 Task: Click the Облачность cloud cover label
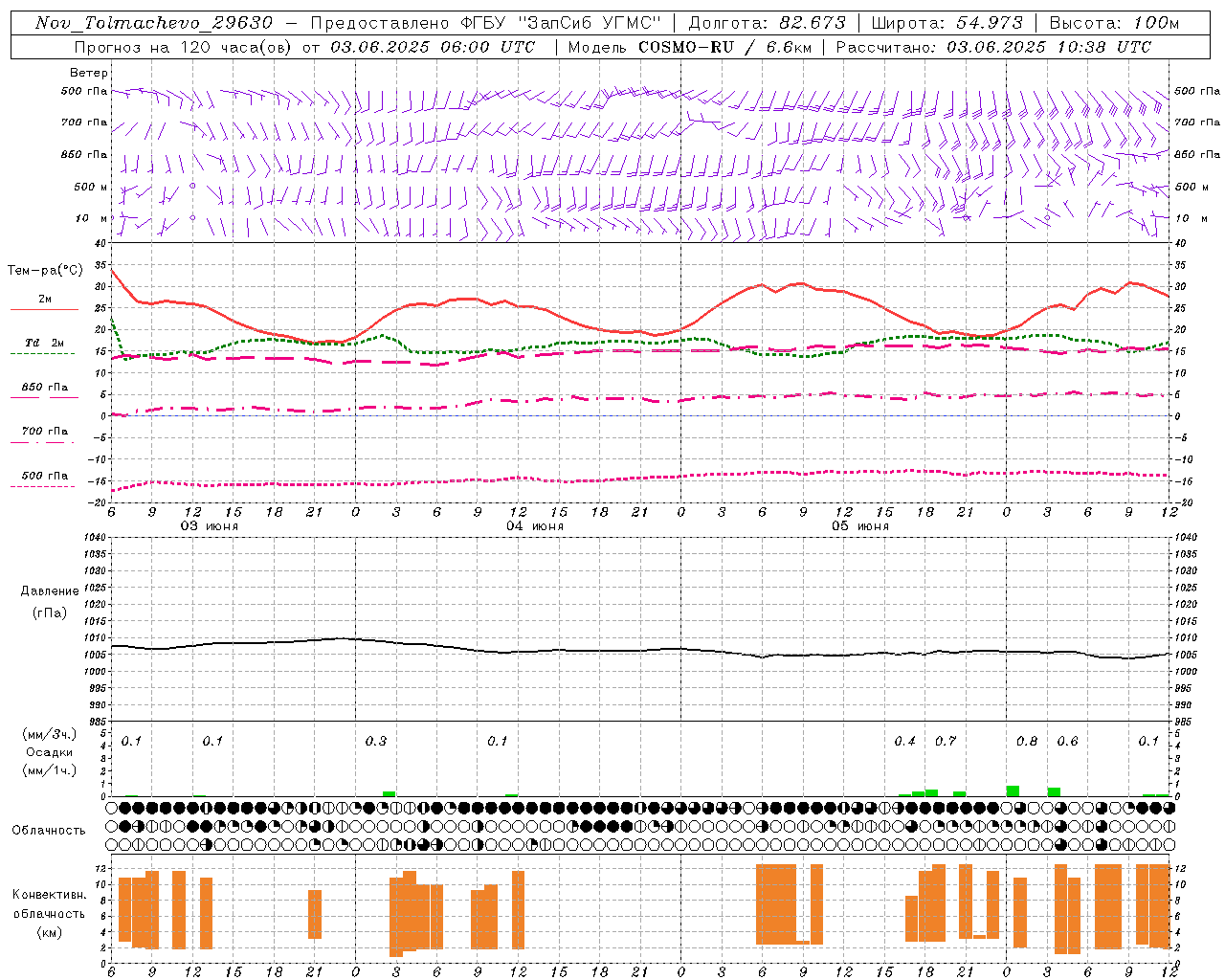49,830
